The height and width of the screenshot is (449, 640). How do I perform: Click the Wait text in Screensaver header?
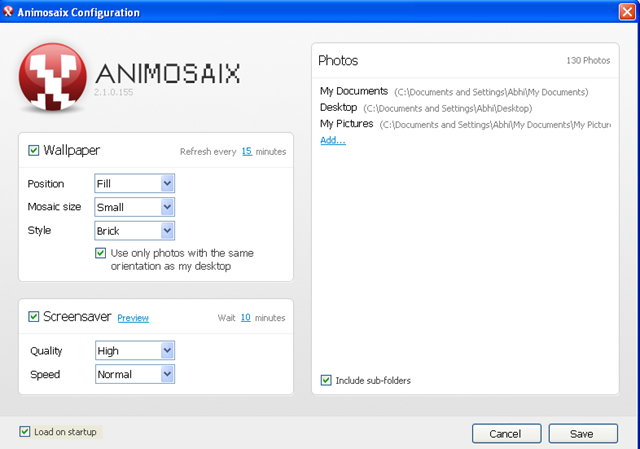(x=227, y=318)
